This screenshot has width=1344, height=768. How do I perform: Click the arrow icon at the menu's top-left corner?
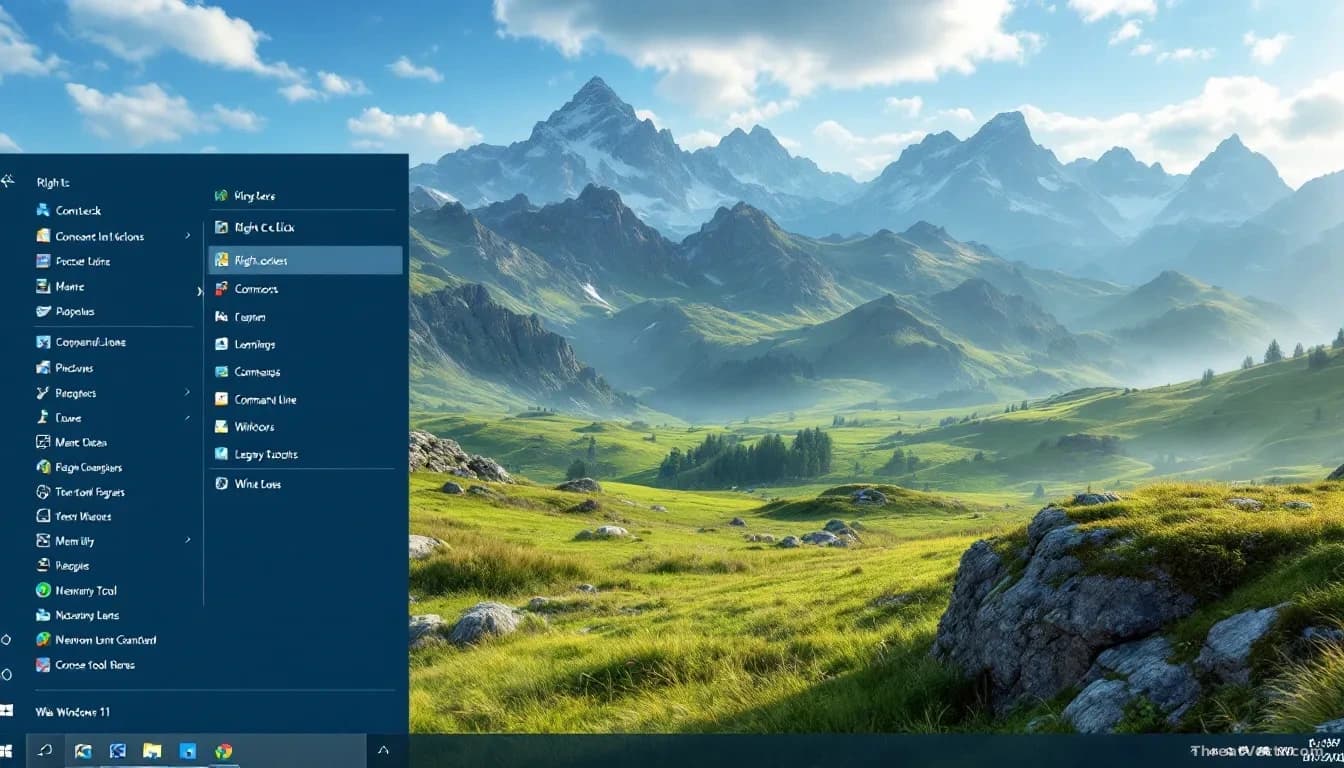tap(8, 181)
